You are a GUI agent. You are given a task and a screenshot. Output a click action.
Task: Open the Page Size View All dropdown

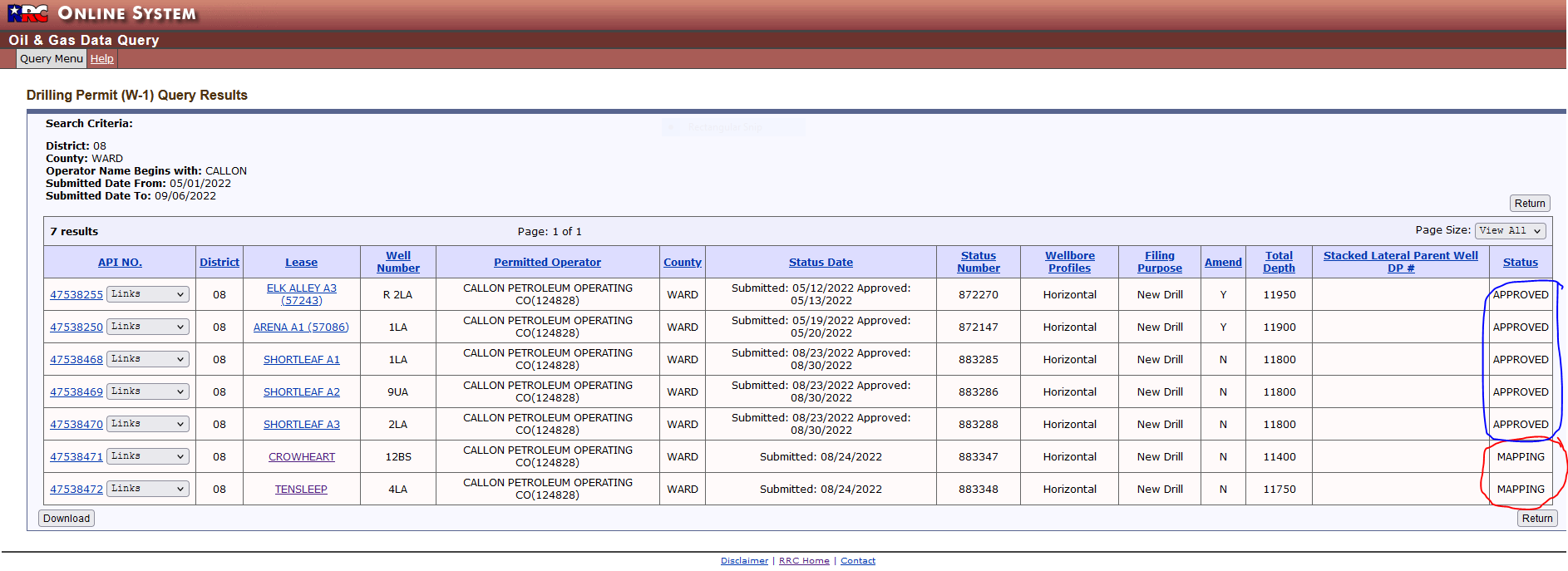[1511, 231]
